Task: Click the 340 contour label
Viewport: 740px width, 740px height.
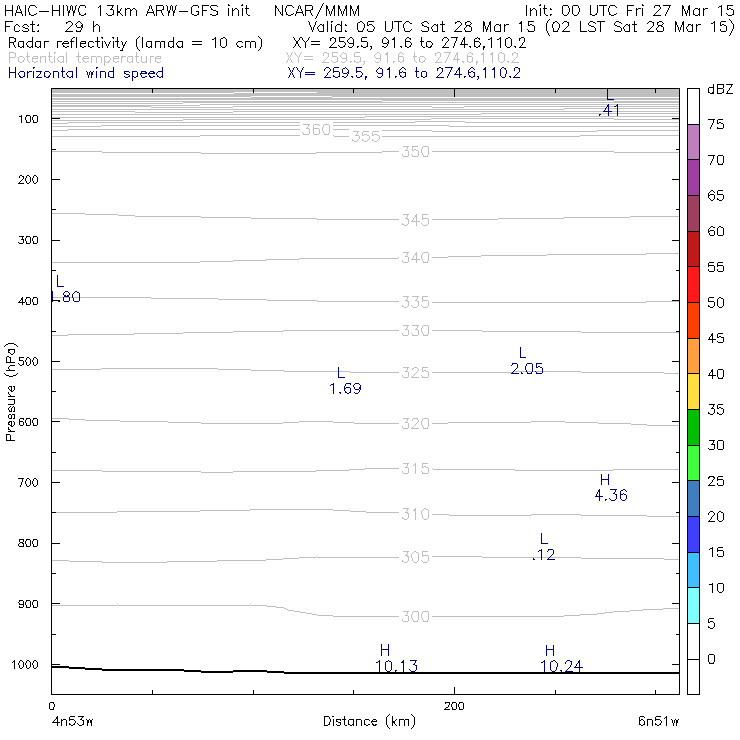Action: pyautogui.click(x=415, y=258)
